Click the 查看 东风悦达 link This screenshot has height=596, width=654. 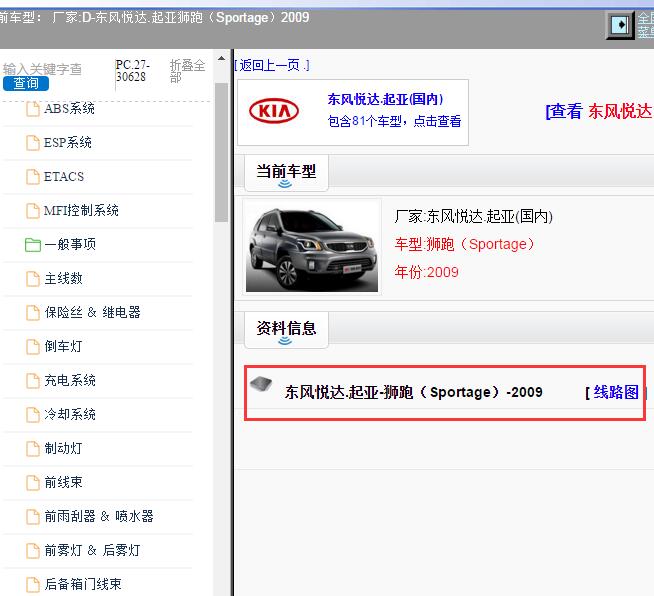pyautogui.click(x=599, y=112)
